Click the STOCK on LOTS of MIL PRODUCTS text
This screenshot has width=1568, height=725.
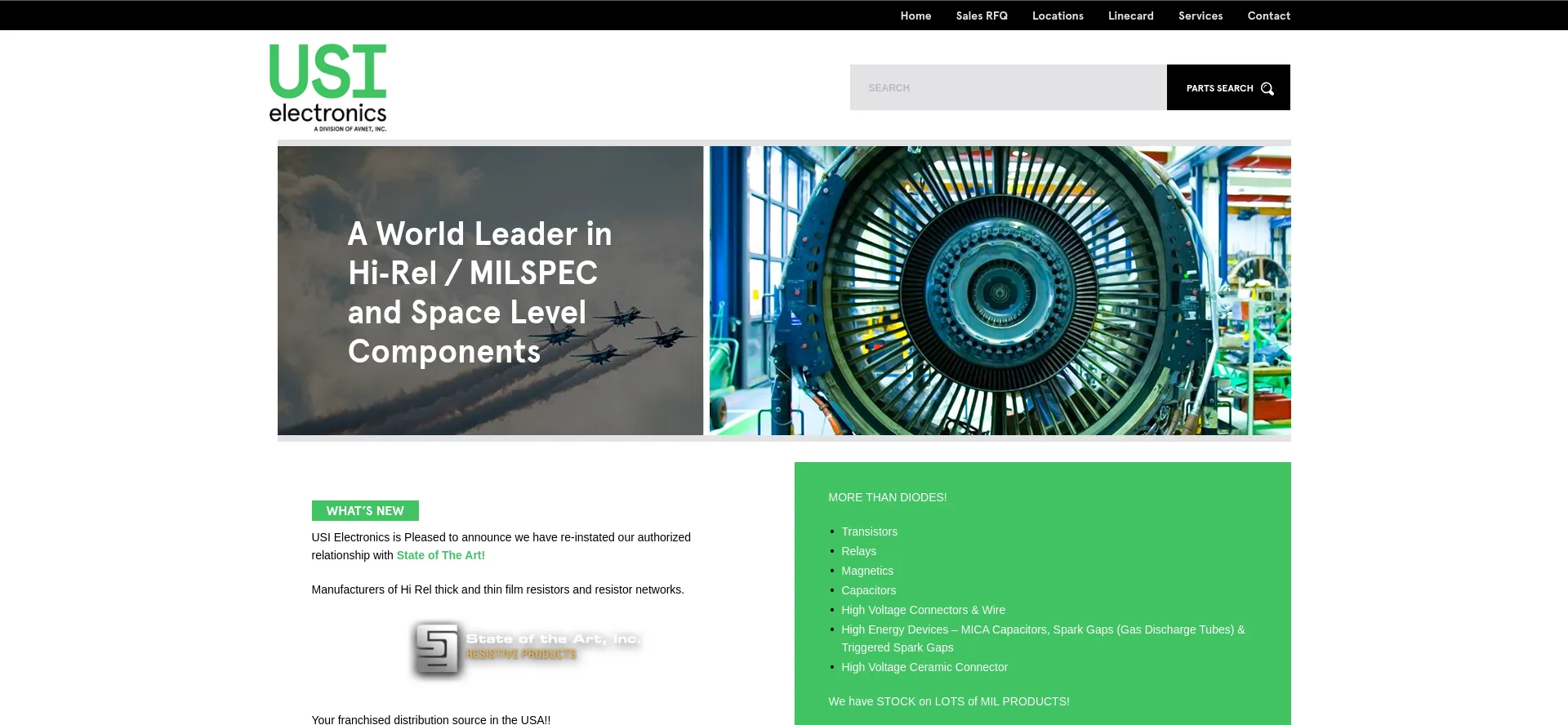[949, 701]
